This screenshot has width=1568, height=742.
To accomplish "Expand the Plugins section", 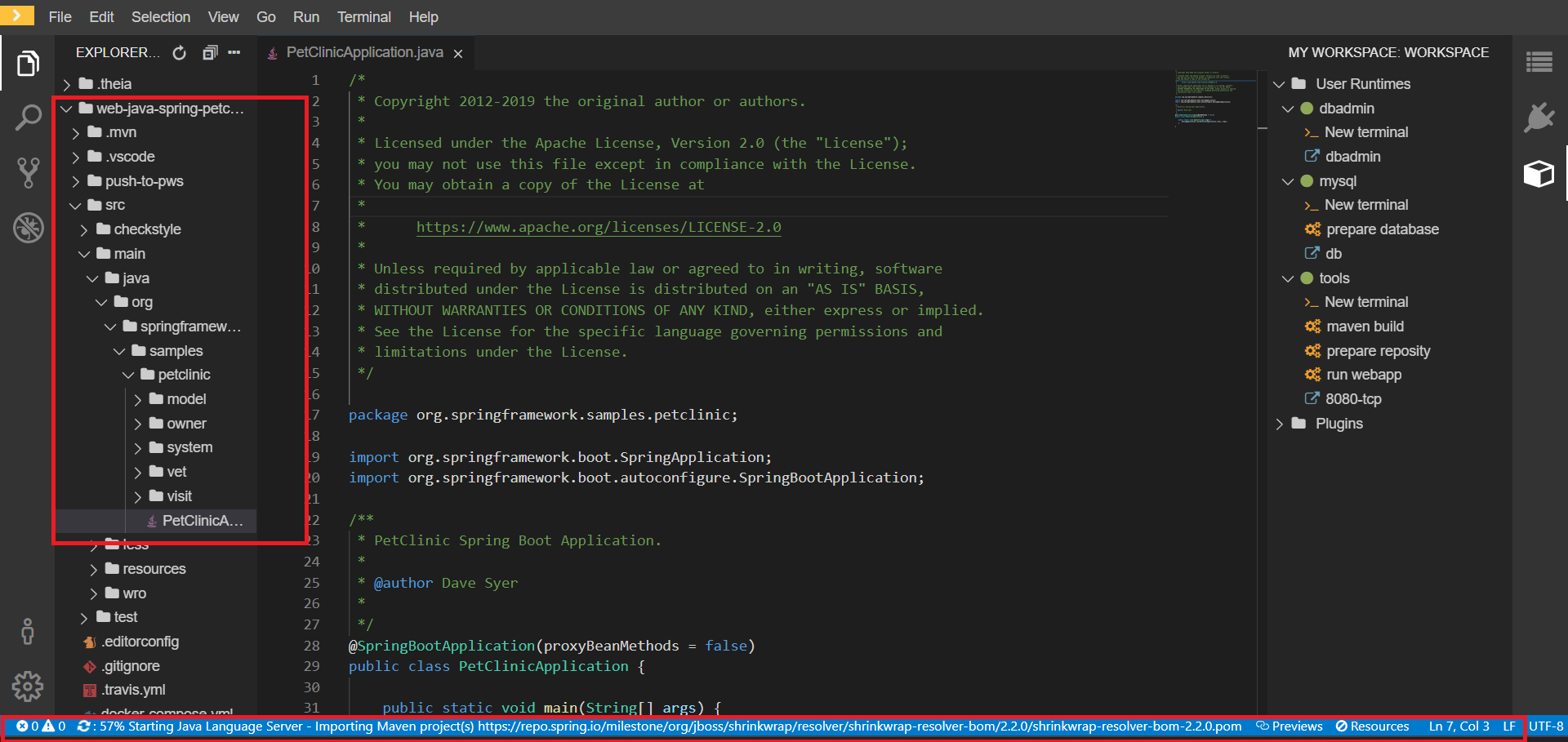I will (x=1280, y=424).
